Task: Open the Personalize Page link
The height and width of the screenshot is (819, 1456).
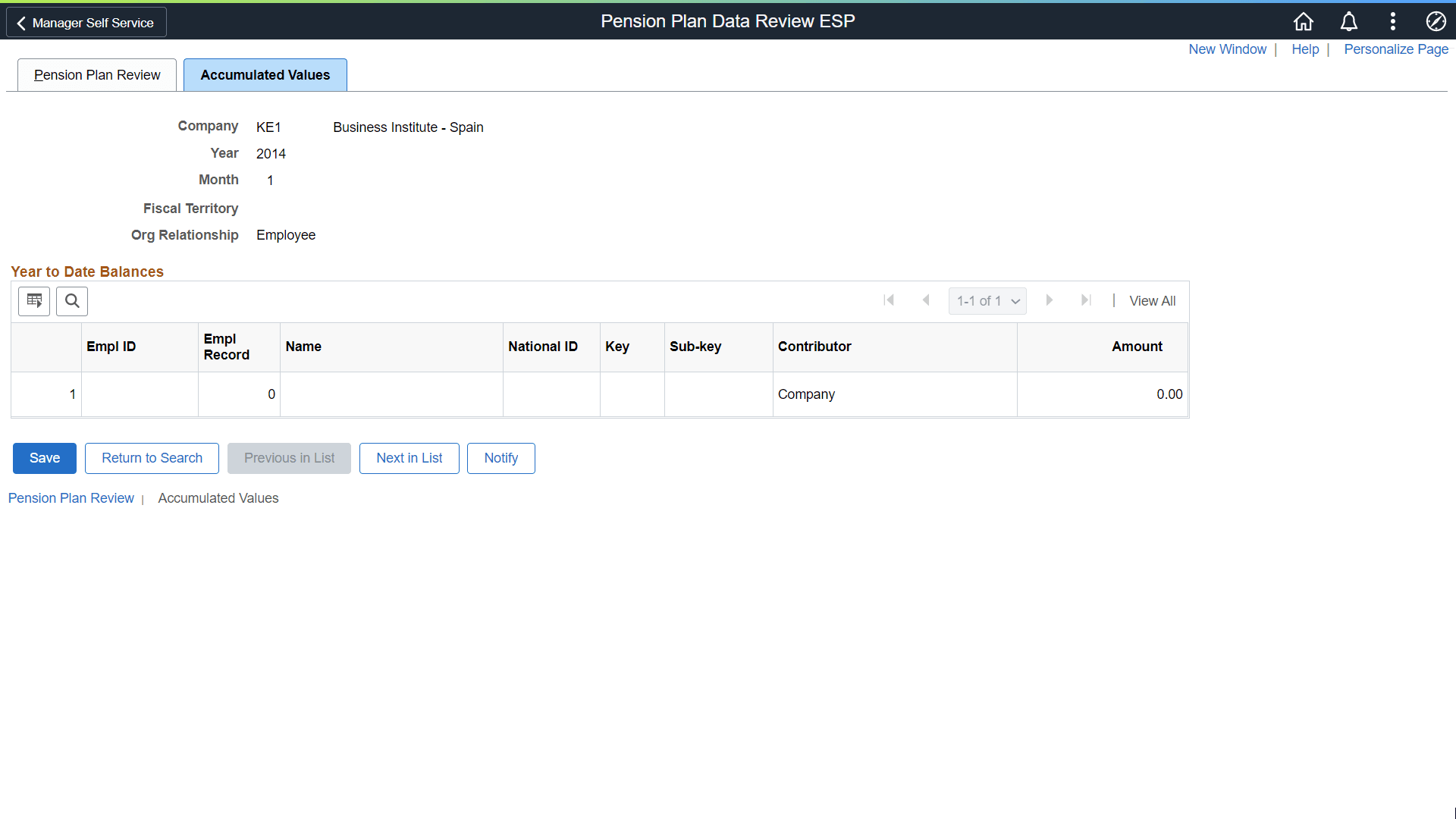Action: (x=1395, y=49)
